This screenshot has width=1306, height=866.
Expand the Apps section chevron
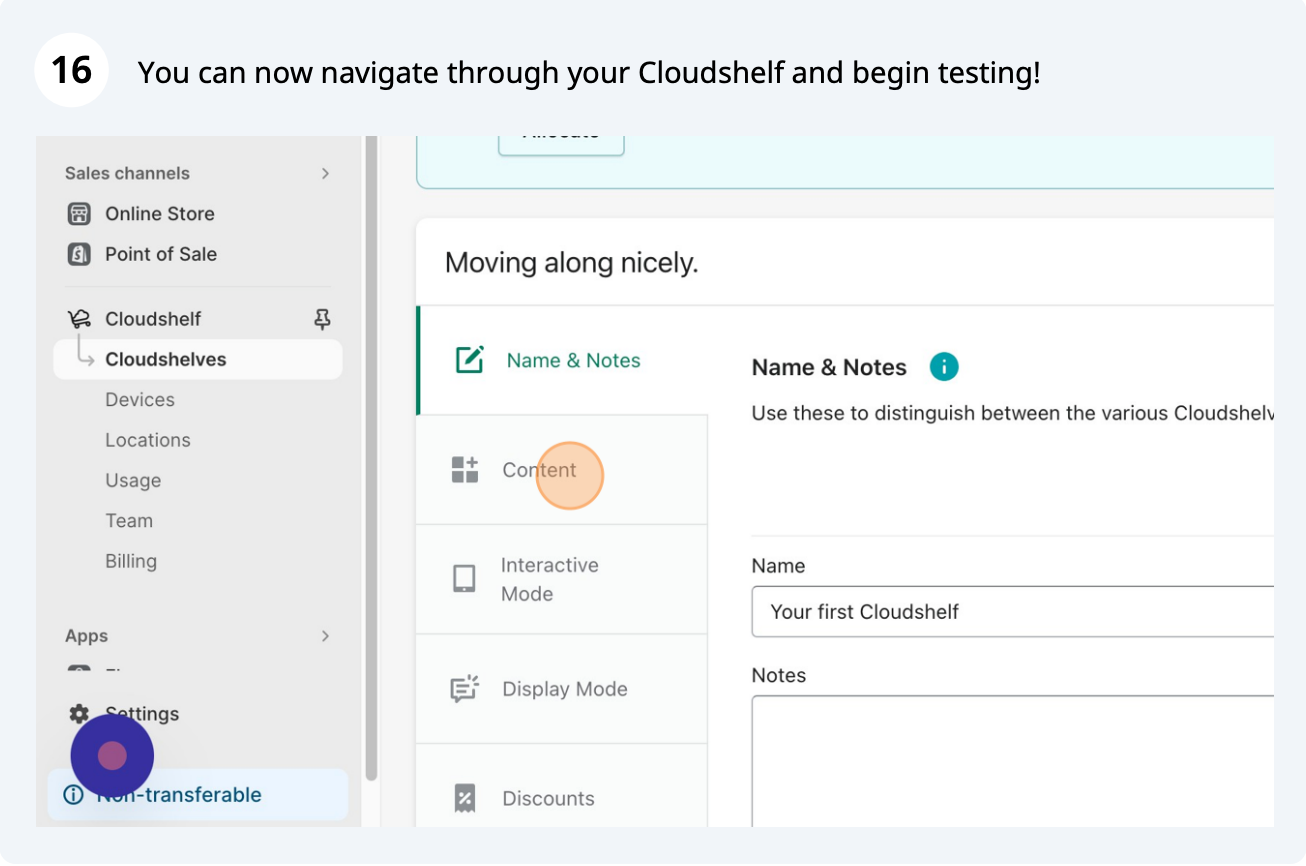pyautogui.click(x=325, y=636)
